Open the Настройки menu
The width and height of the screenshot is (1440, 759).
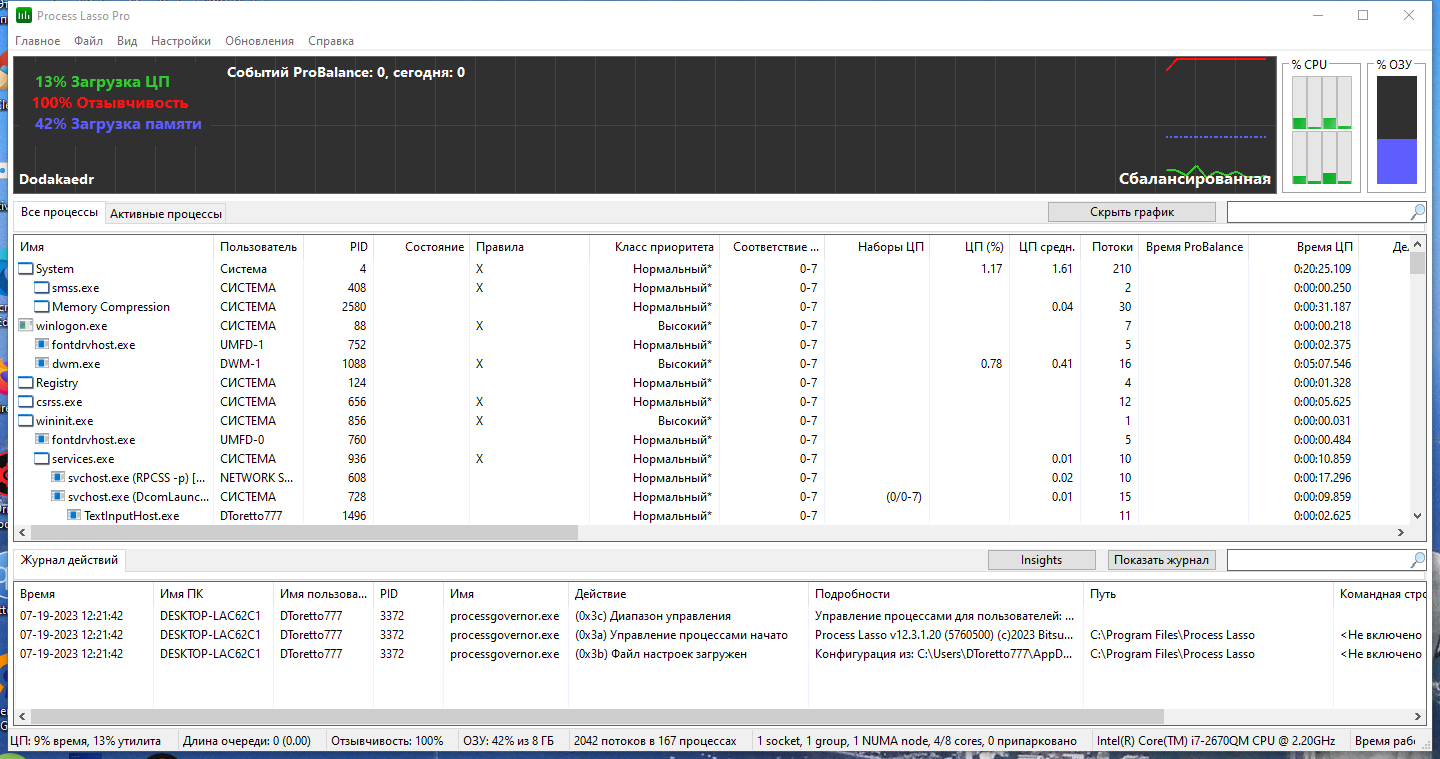pos(180,41)
